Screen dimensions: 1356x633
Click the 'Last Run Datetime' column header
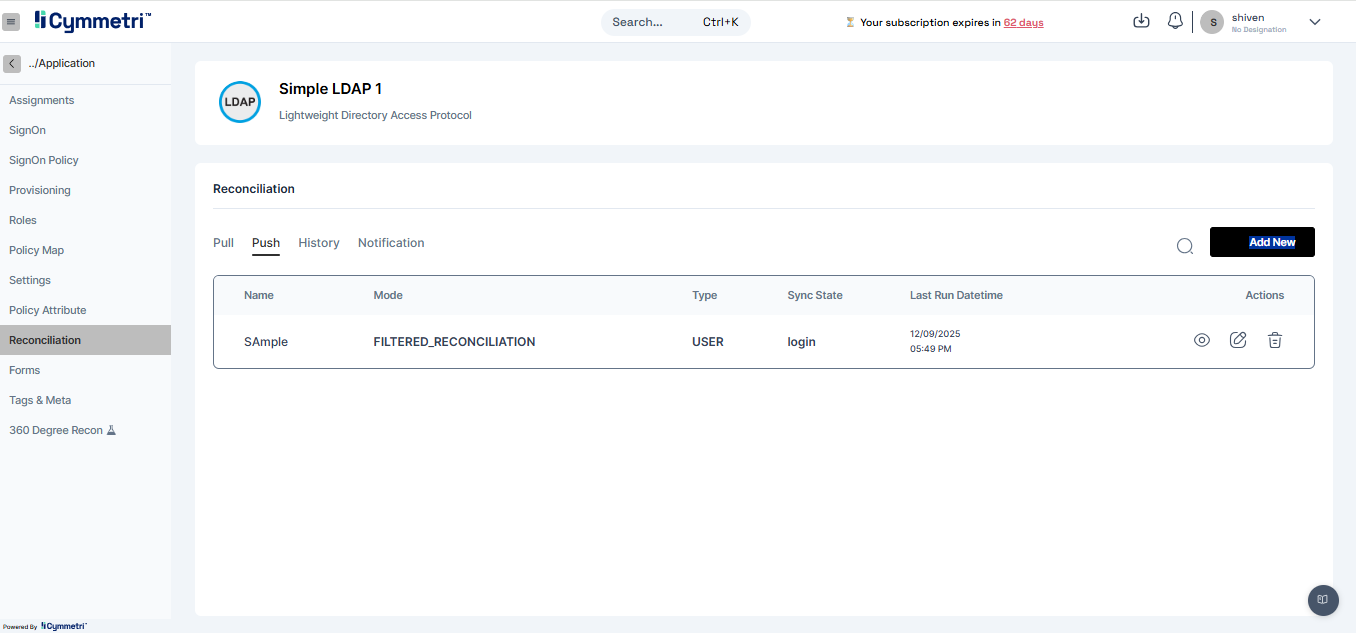[x=956, y=295]
